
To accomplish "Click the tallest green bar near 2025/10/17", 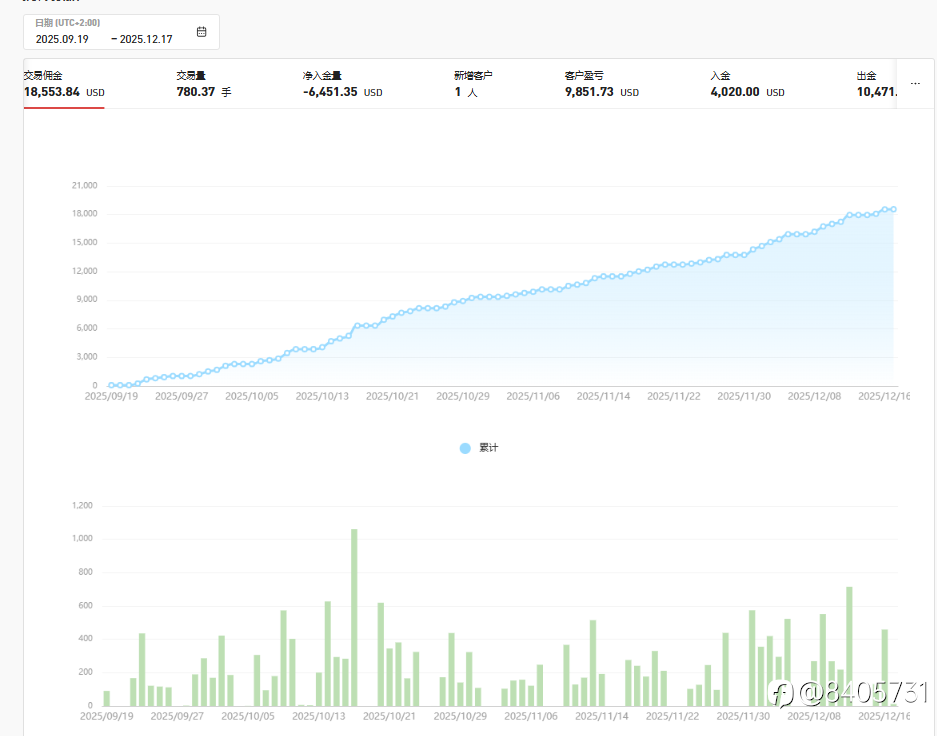I will 354,617.
